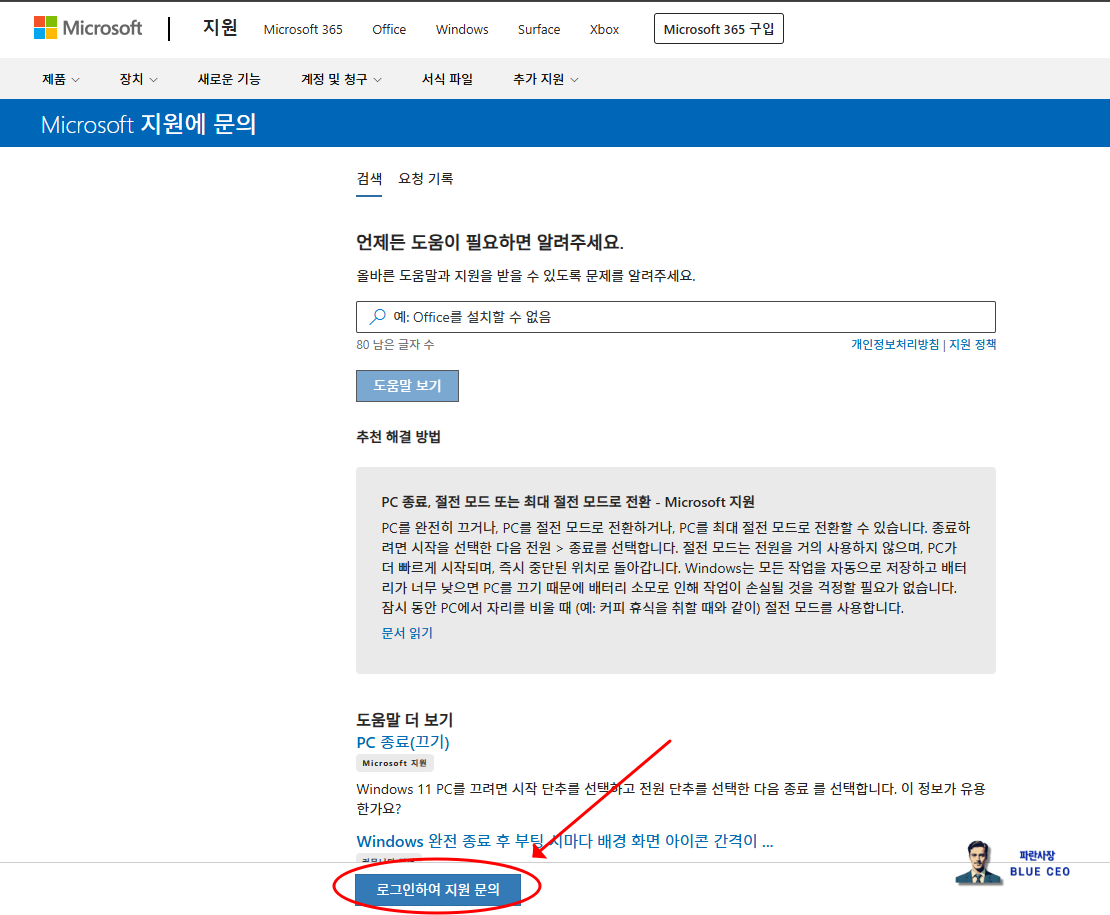This screenshot has width=1110, height=915.
Task: Focus the problem description search field
Action: click(675, 317)
